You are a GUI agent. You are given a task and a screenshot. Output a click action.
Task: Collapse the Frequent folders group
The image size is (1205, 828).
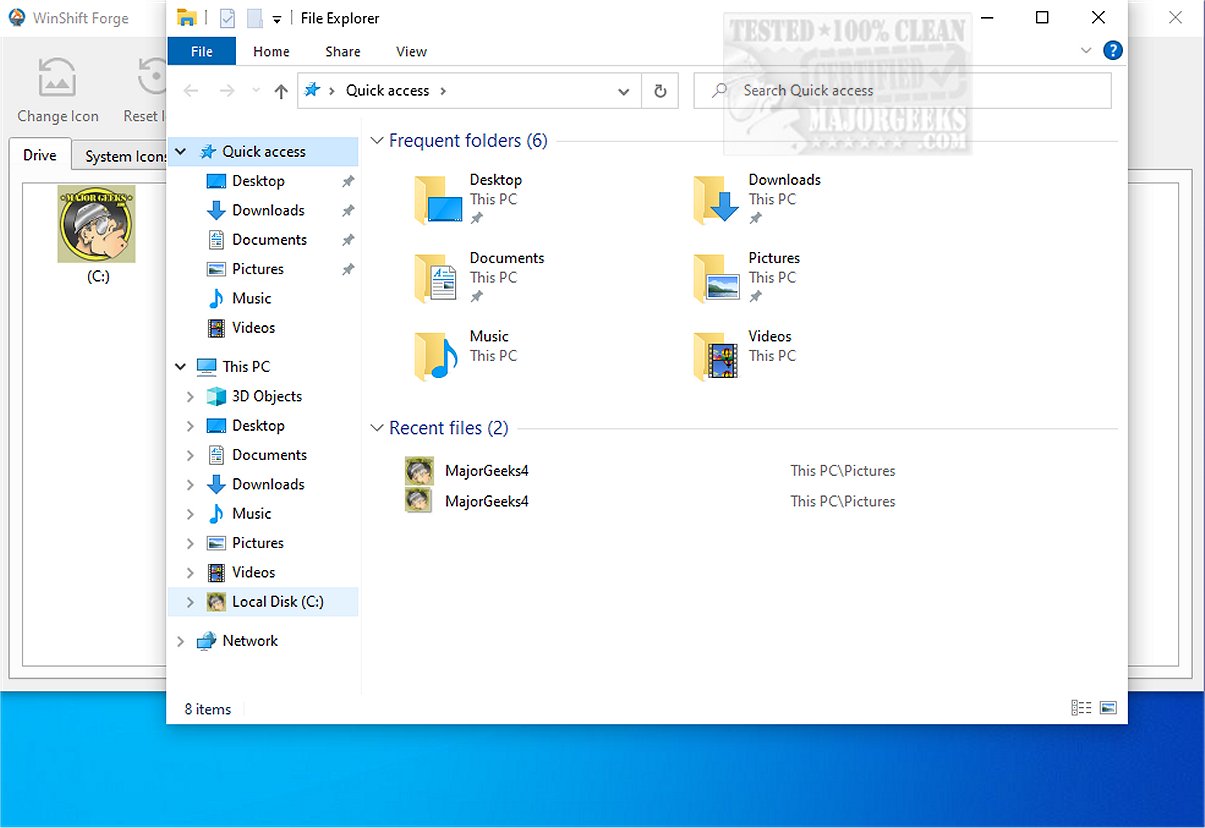click(377, 141)
